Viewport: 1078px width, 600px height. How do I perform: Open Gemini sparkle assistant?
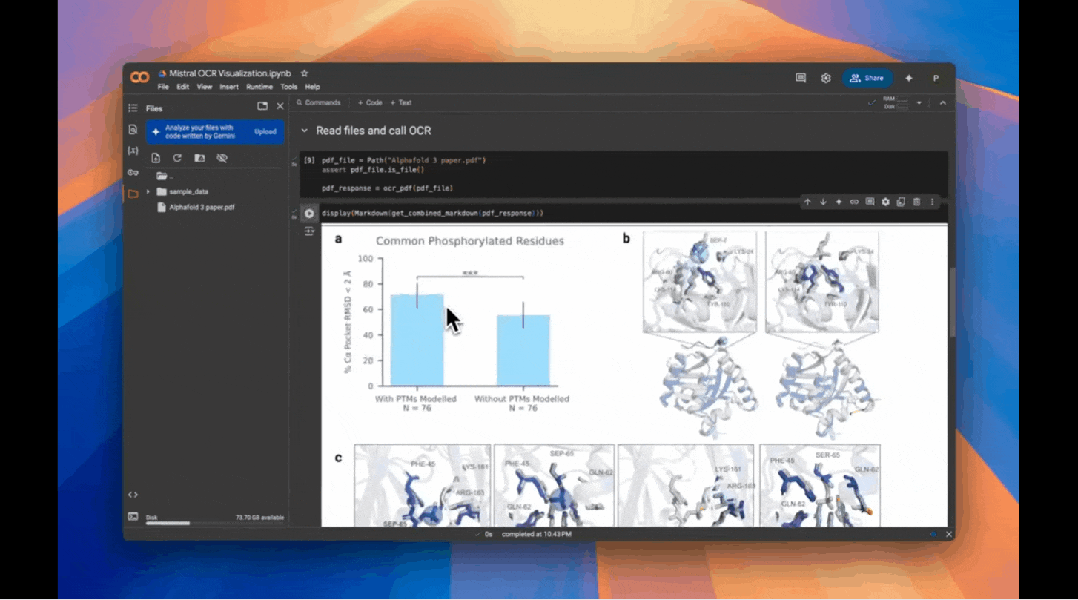click(x=909, y=78)
